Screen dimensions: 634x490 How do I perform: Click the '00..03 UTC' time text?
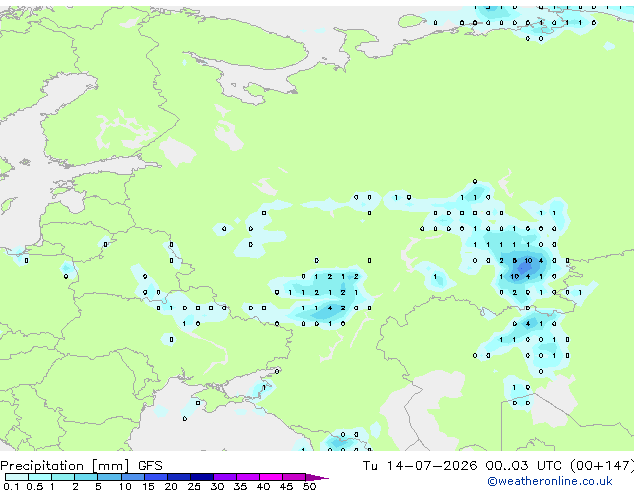click(524, 466)
